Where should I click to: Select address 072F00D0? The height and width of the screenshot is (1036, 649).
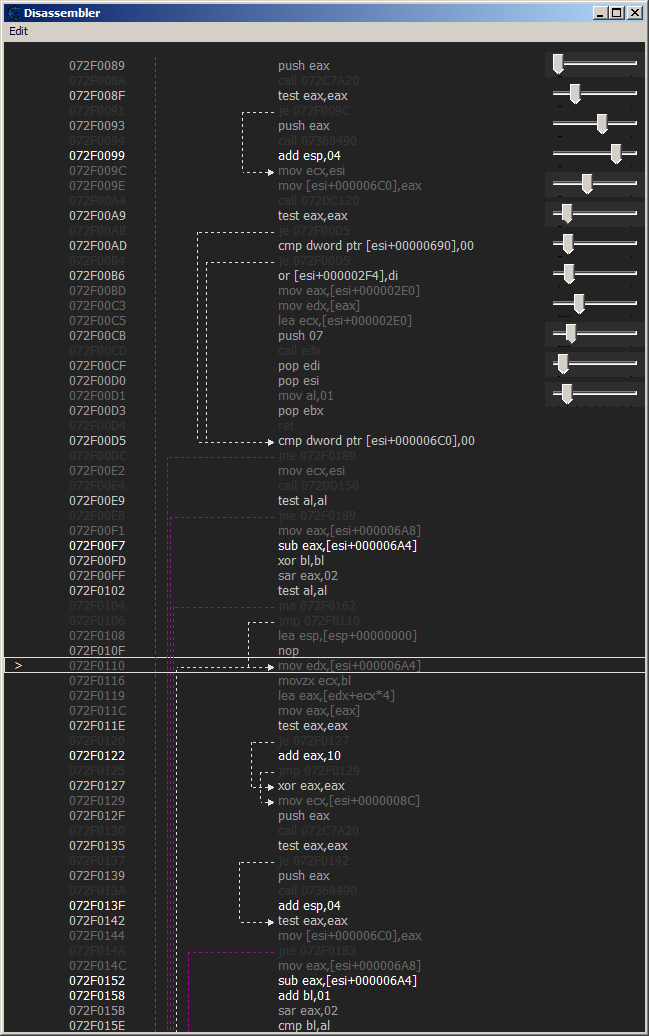(x=97, y=381)
